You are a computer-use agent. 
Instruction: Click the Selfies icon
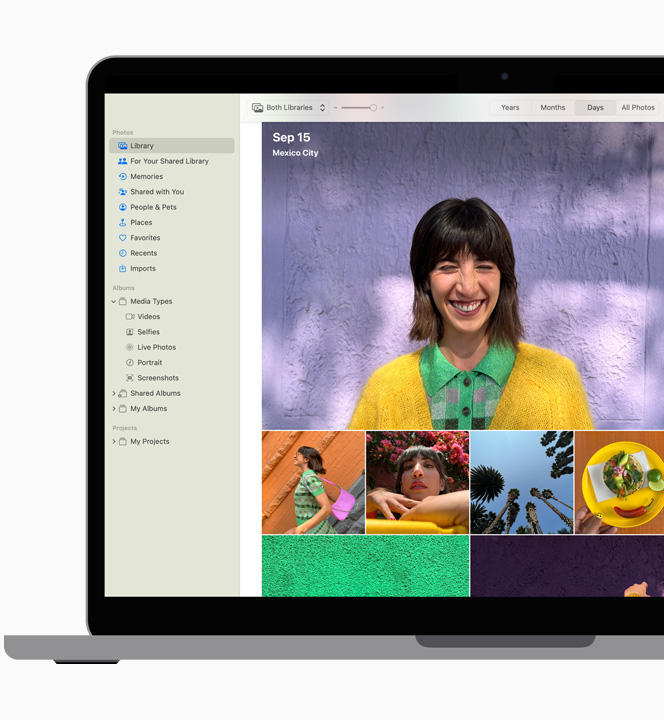click(x=130, y=332)
